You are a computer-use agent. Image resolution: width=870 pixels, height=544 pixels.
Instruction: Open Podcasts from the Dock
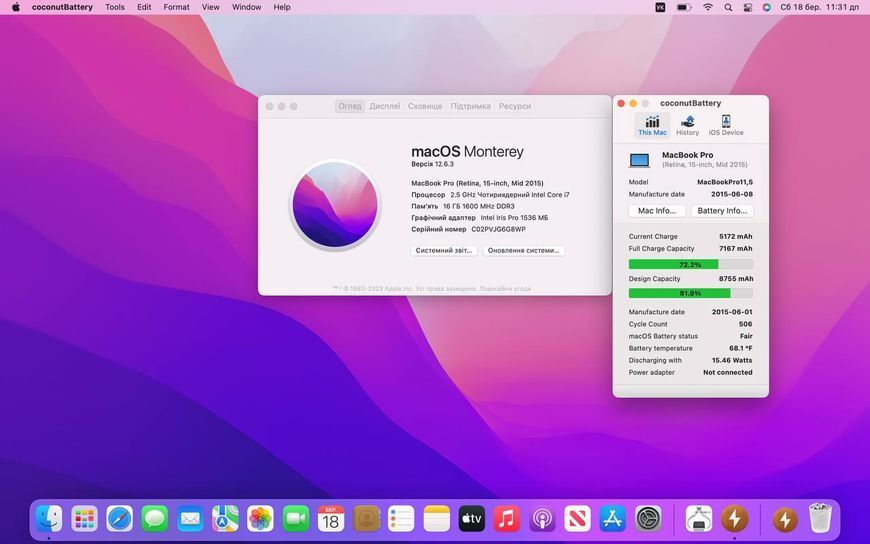point(542,519)
